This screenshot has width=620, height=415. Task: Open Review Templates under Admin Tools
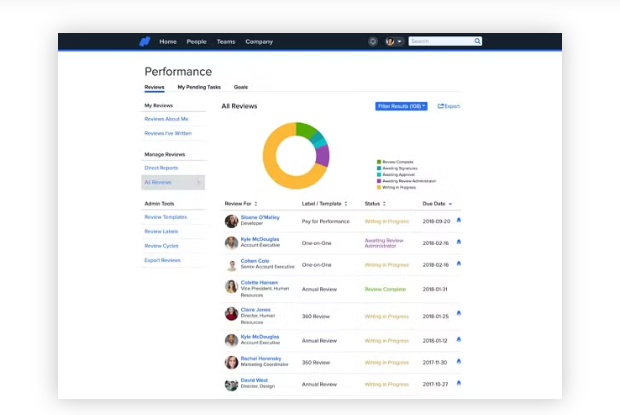tap(166, 217)
